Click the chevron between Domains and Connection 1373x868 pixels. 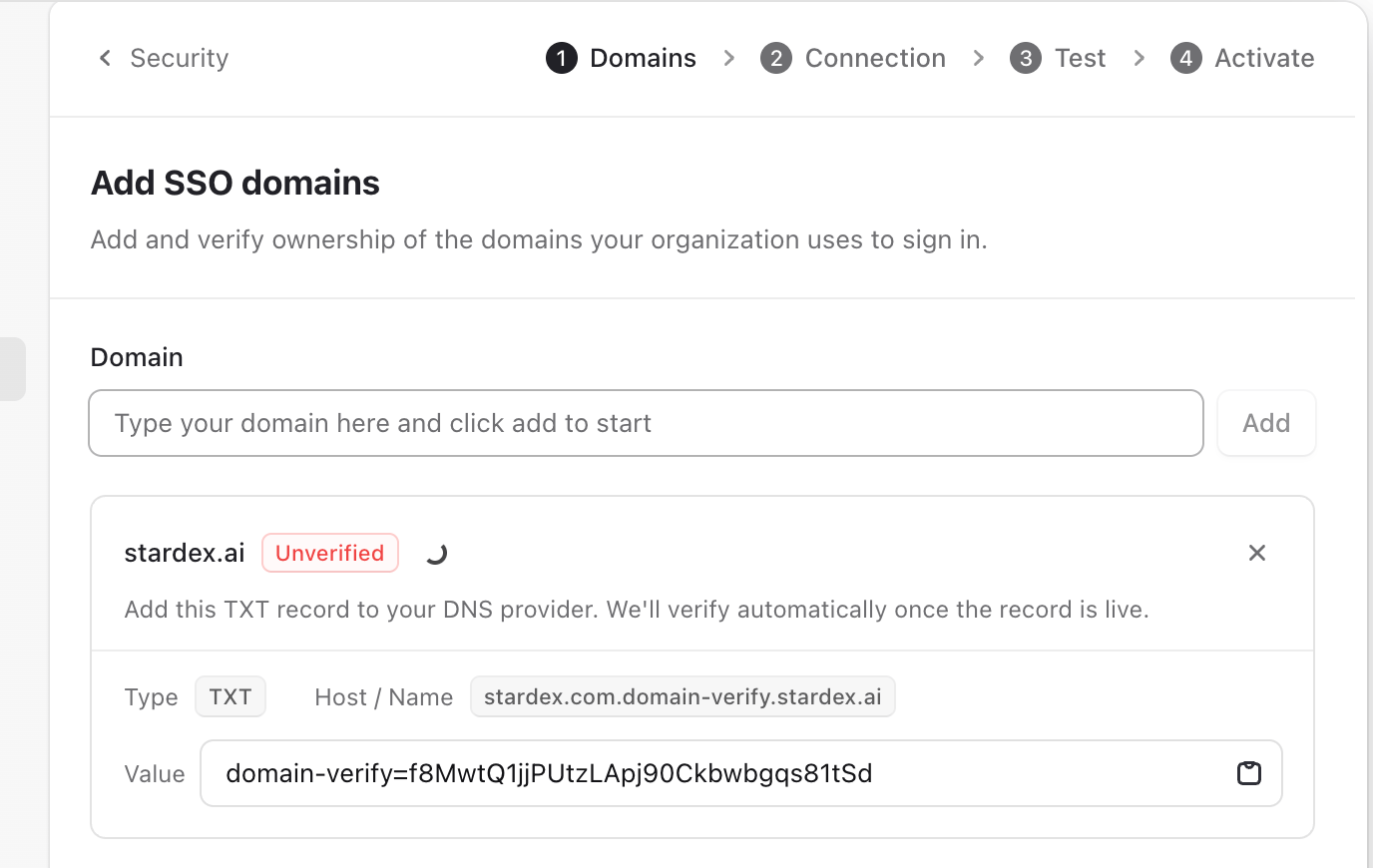729,58
